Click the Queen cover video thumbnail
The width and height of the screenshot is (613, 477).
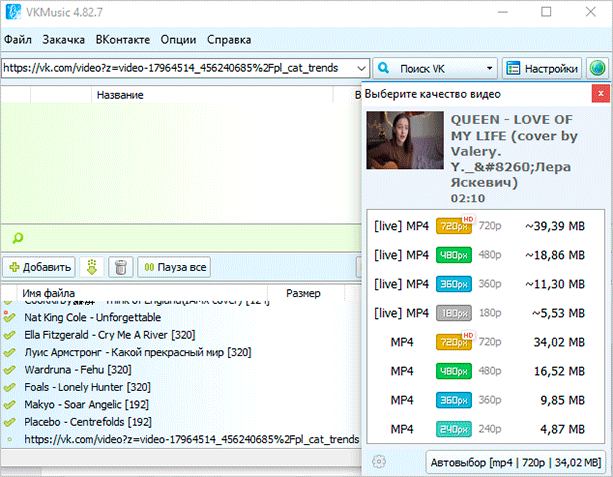pos(405,140)
